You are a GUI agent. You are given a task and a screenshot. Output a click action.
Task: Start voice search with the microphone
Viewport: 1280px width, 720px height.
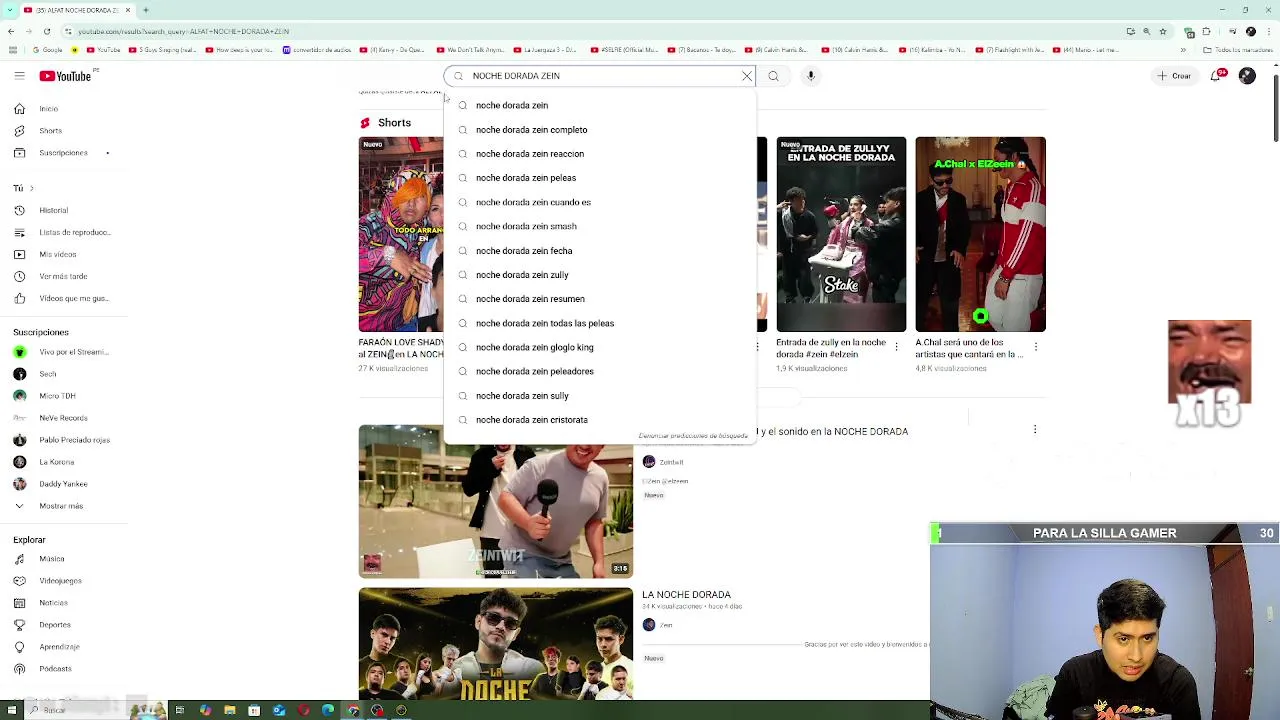(811, 76)
